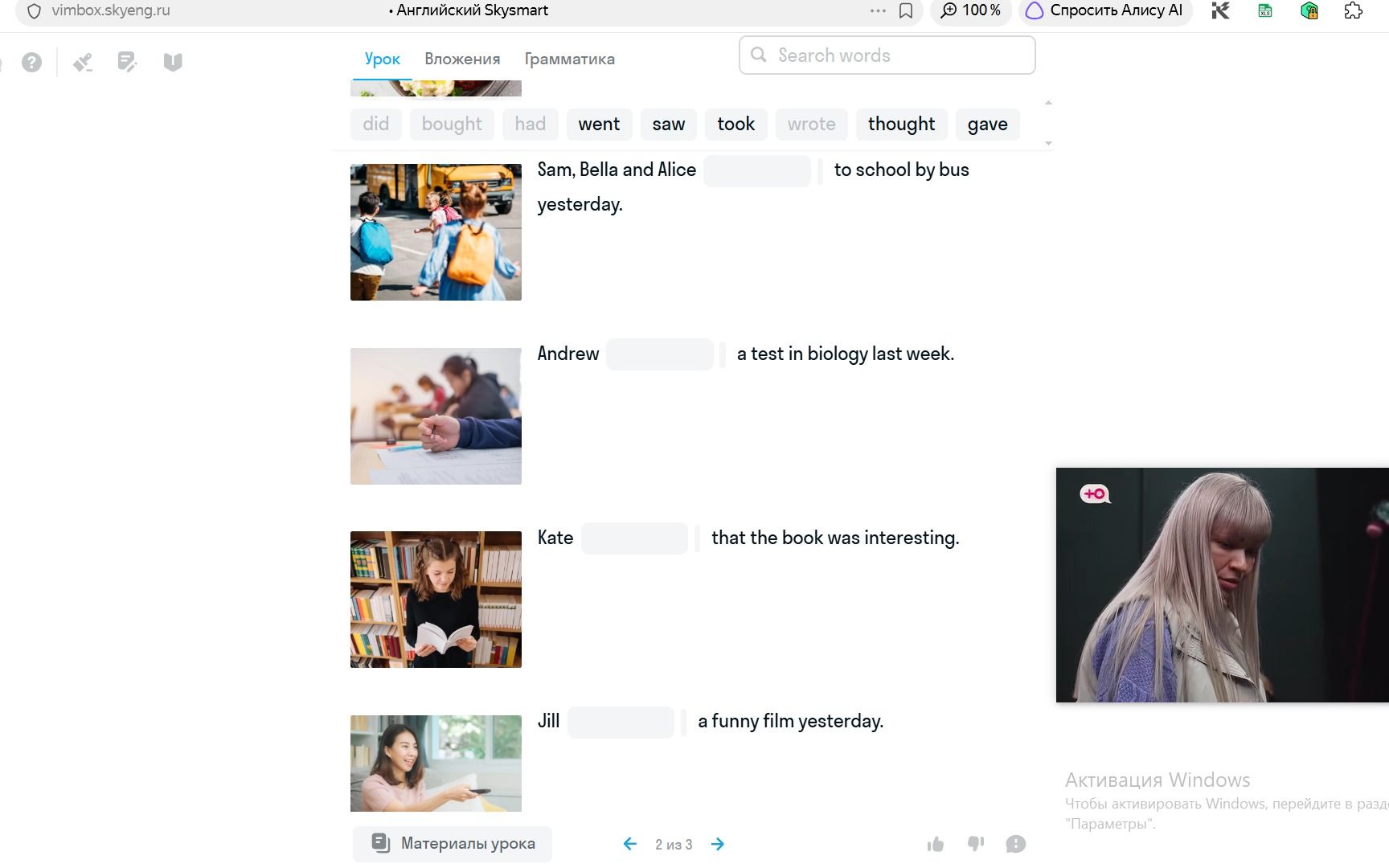1389x868 pixels.
Task: Open the notes pencil icon
Action: (127, 62)
